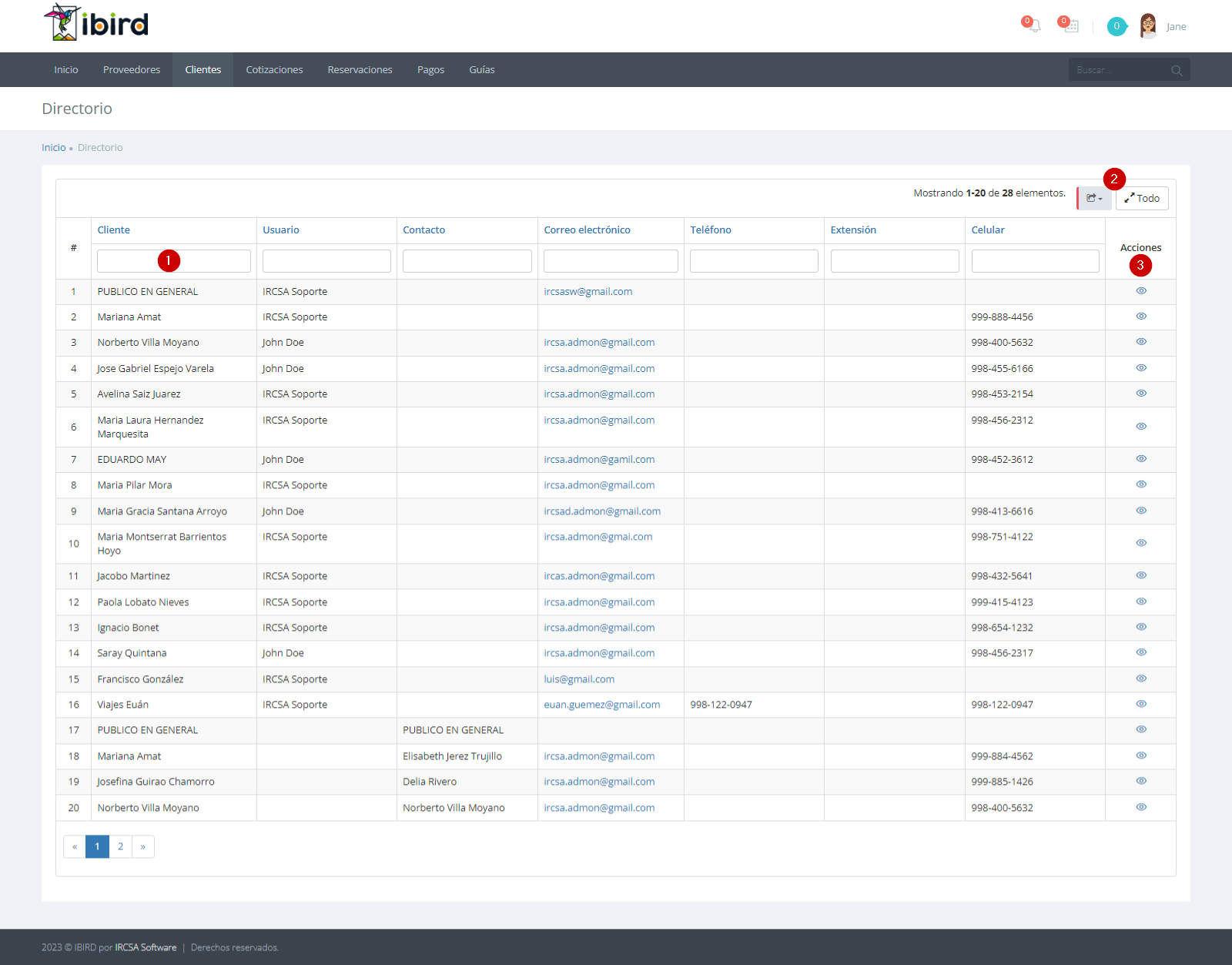Screen dimensions: 1232x965
Task: Open luis@gmail.com email link
Action: pos(579,679)
